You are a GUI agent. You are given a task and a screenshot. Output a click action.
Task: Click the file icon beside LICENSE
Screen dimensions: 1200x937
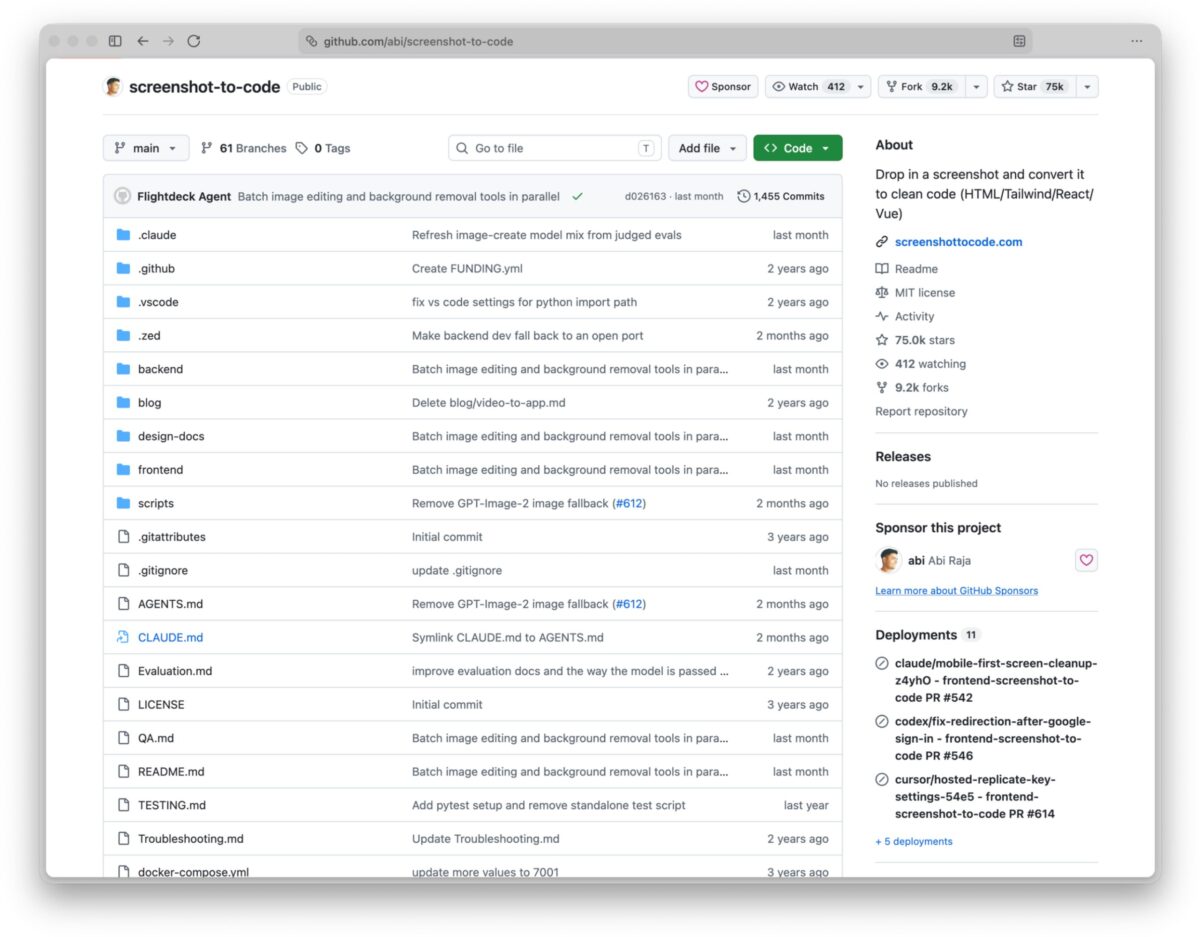123,704
